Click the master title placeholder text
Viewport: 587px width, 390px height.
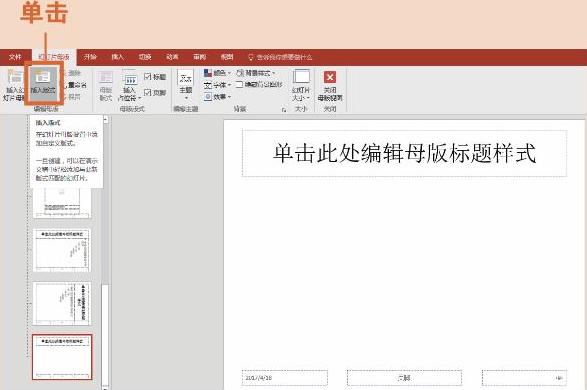[x=404, y=153]
